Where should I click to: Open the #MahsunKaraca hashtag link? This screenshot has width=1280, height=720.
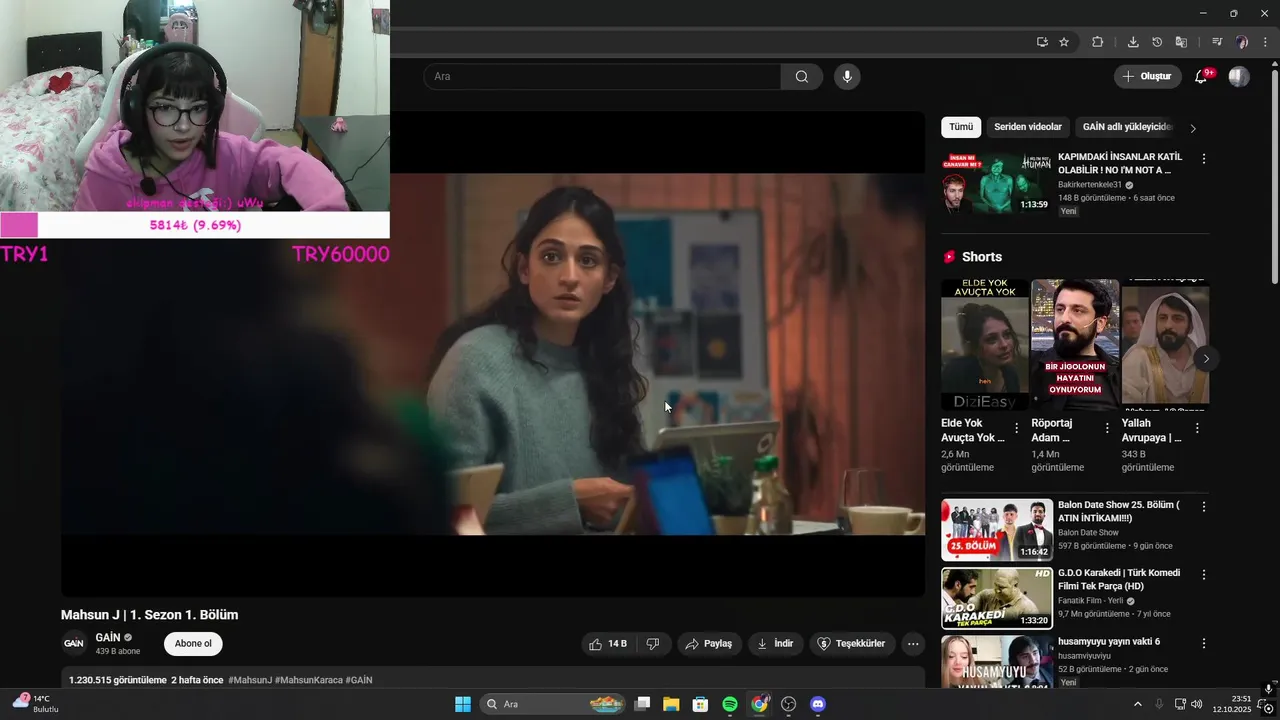pyautogui.click(x=309, y=680)
